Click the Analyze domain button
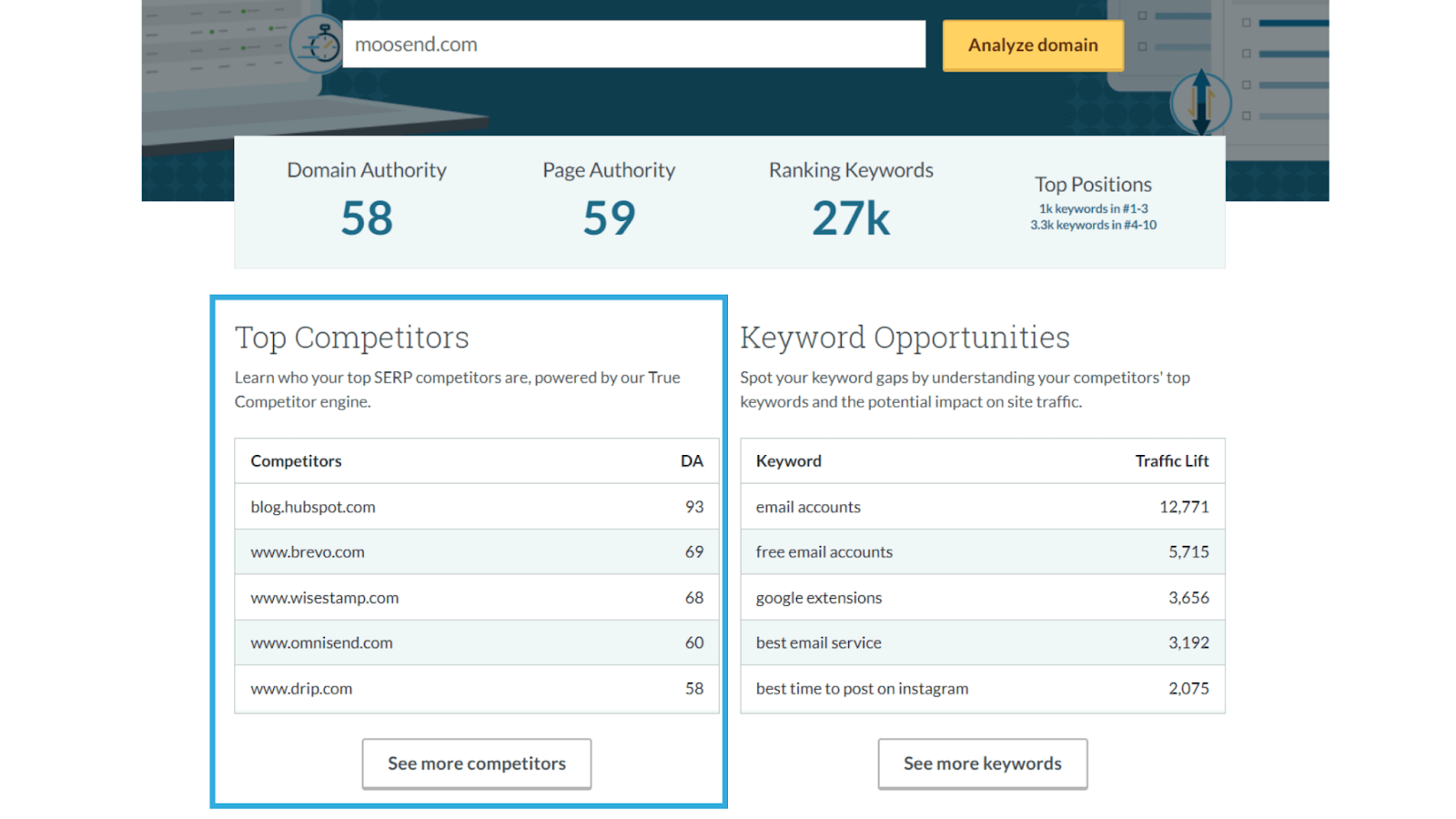This screenshot has height=819, width=1456. coord(1033,45)
